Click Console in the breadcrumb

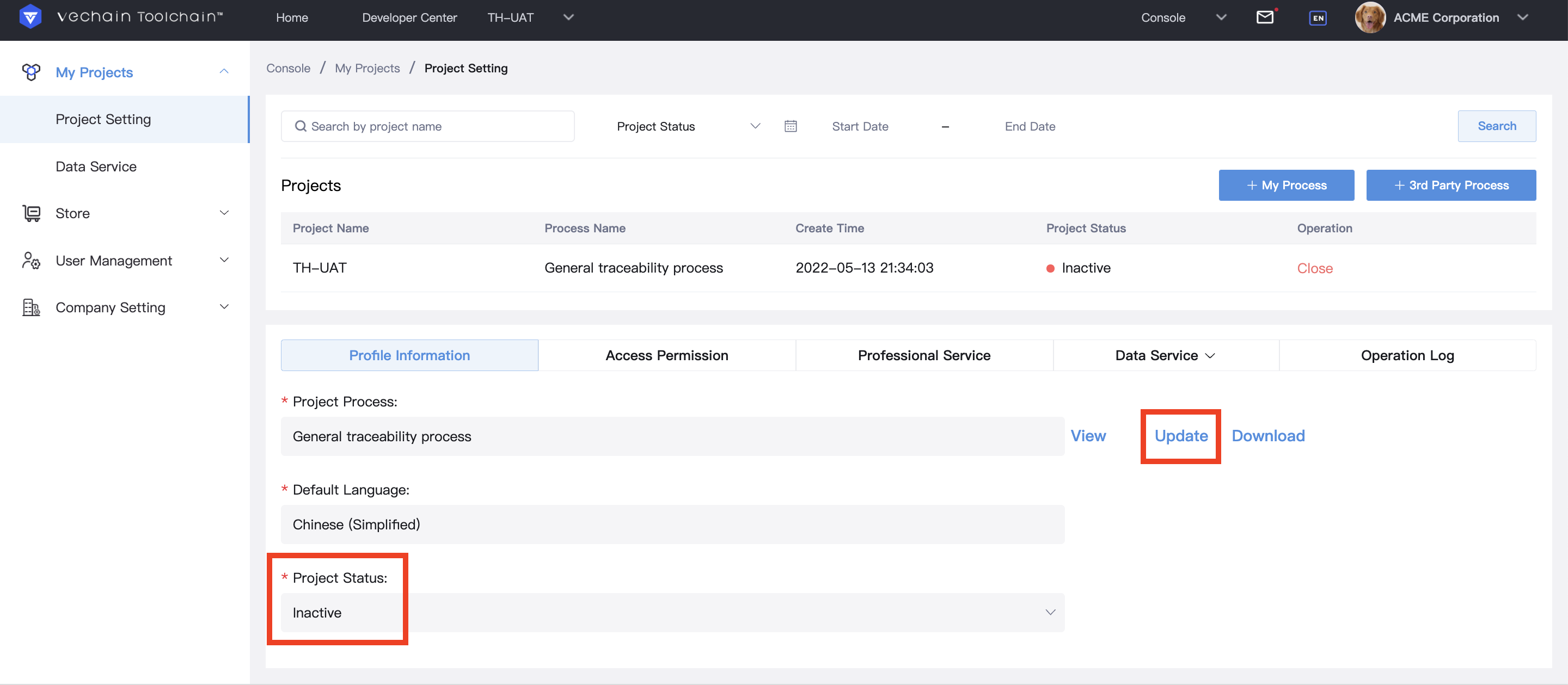click(x=288, y=68)
